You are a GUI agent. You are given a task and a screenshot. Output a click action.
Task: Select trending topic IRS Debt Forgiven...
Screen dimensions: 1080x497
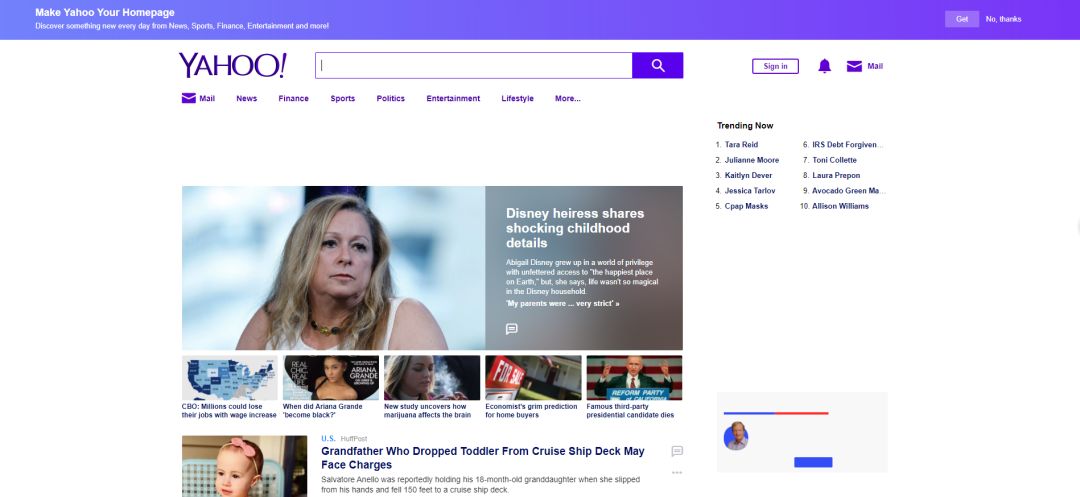coord(847,145)
